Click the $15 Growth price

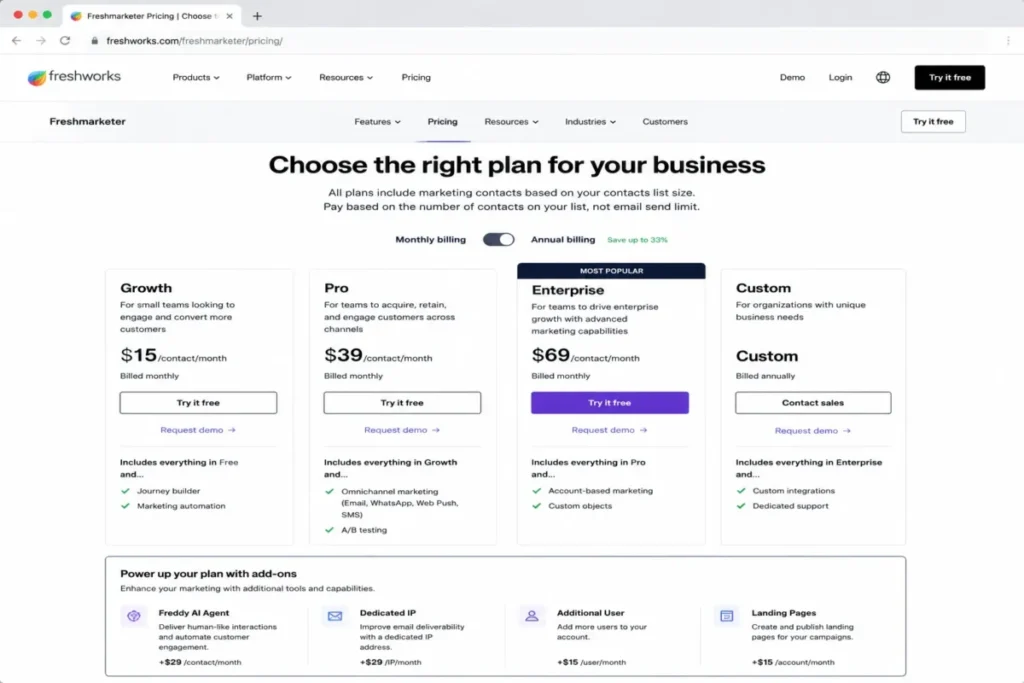[x=138, y=355]
